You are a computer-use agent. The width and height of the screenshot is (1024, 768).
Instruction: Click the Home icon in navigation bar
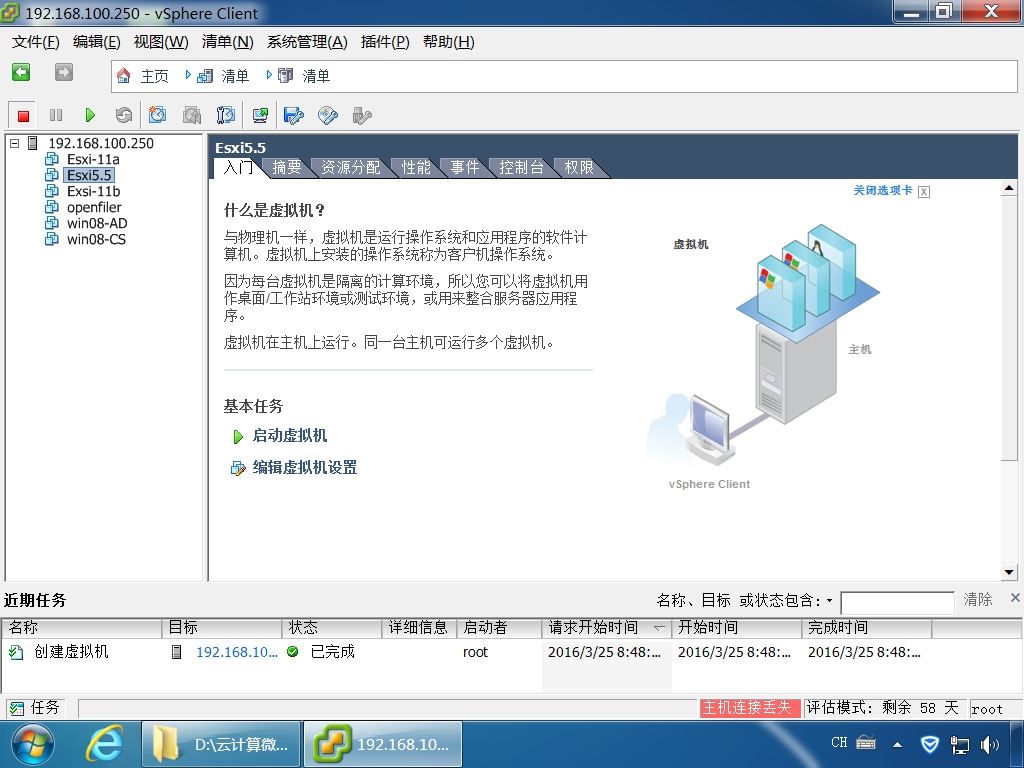(x=123, y=76)
